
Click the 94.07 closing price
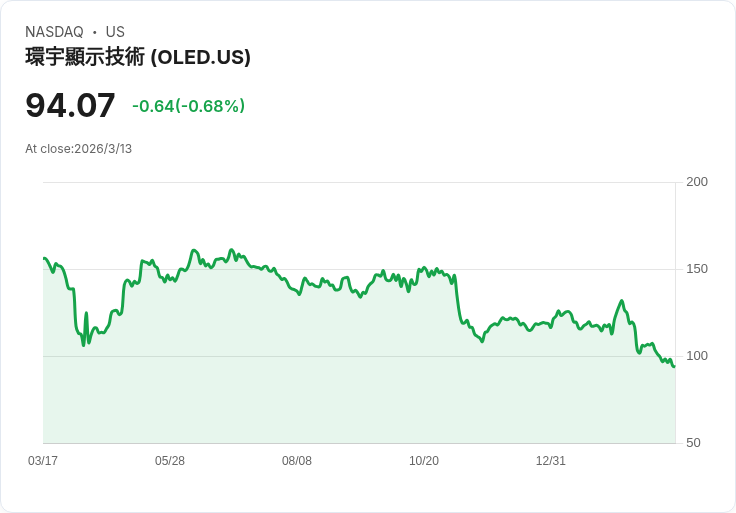point(70,105)
